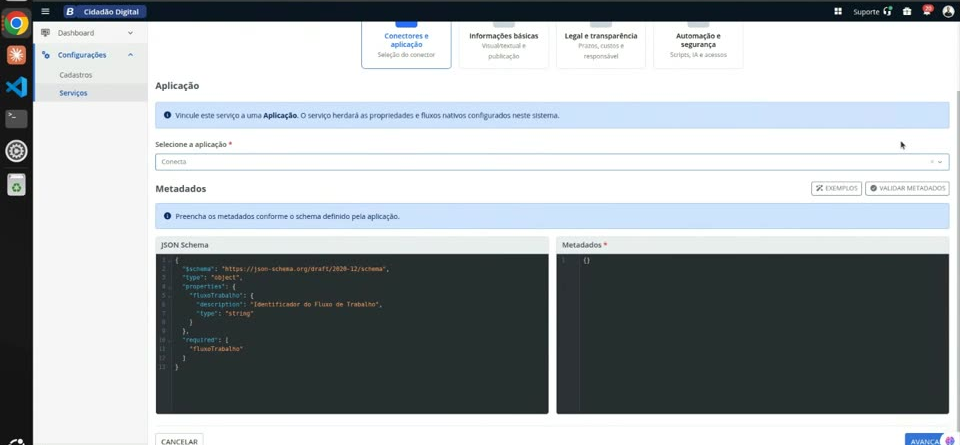Click the Suporte text link
Image resolution: width=960 pixels, height=445 pixels.
(x=866, y=11)
